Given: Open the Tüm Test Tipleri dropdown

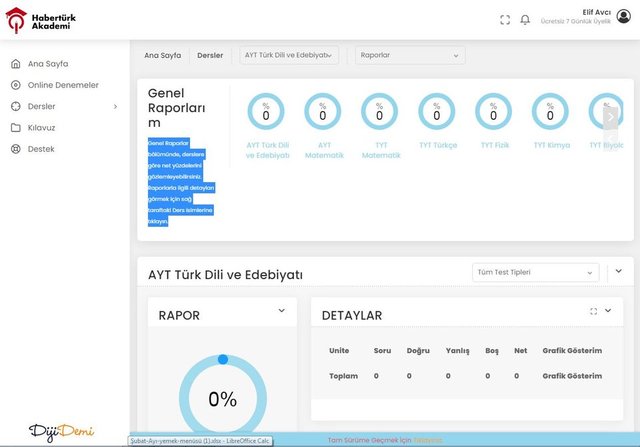Looking at the screenshot, I should coord(537,272).
